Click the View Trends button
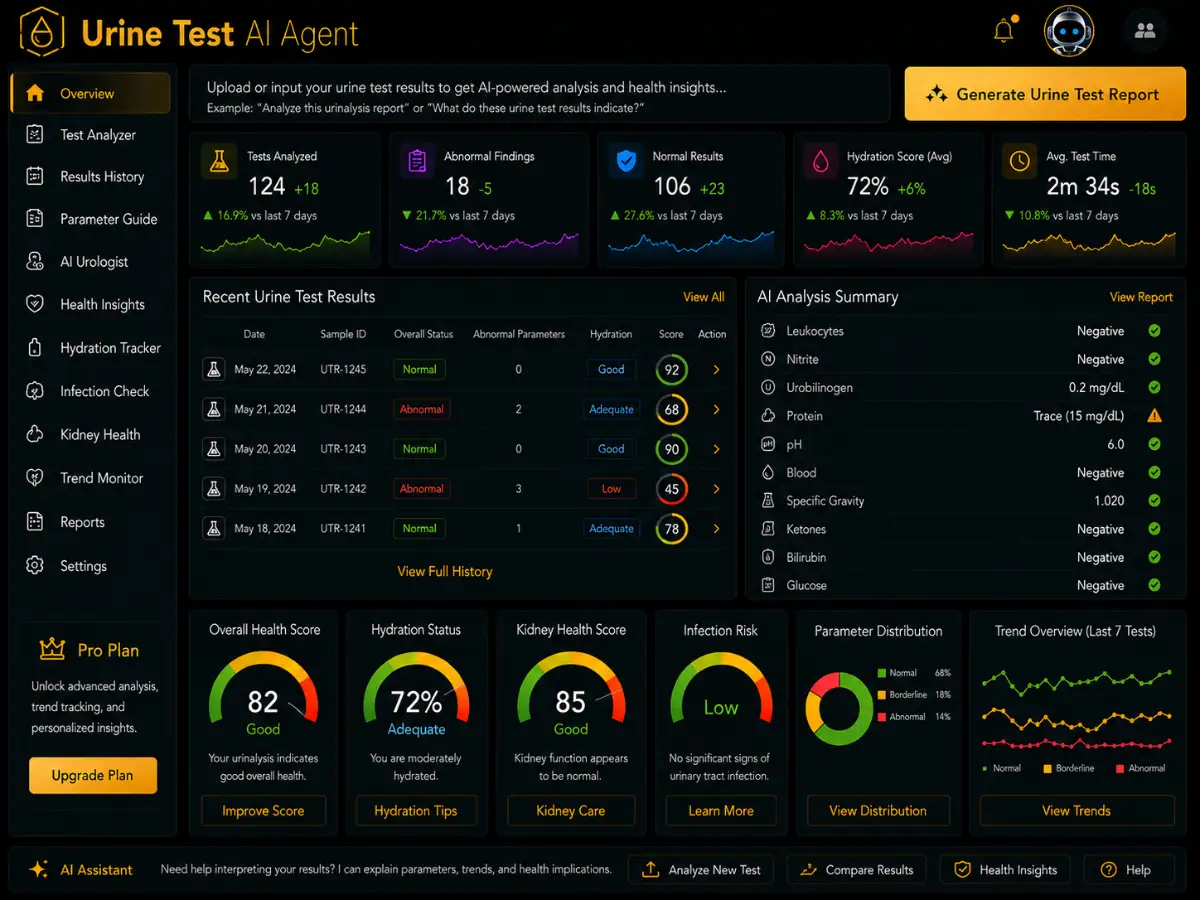Image resolution: width=1200 pixels, height=900 pixels. [x=1076, y=811]
